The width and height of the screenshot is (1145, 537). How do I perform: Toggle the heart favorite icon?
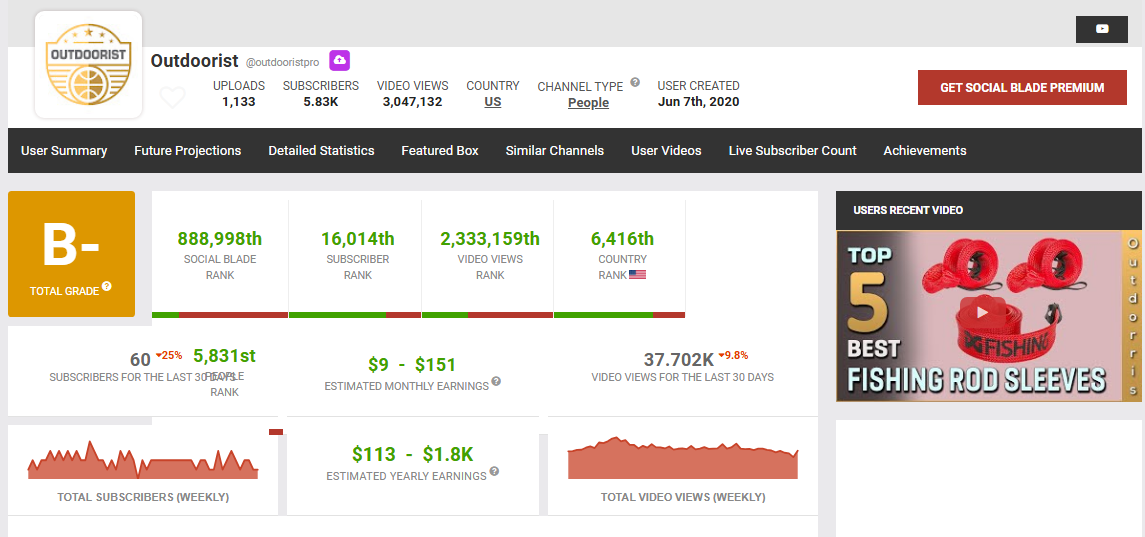coord(172,97)
